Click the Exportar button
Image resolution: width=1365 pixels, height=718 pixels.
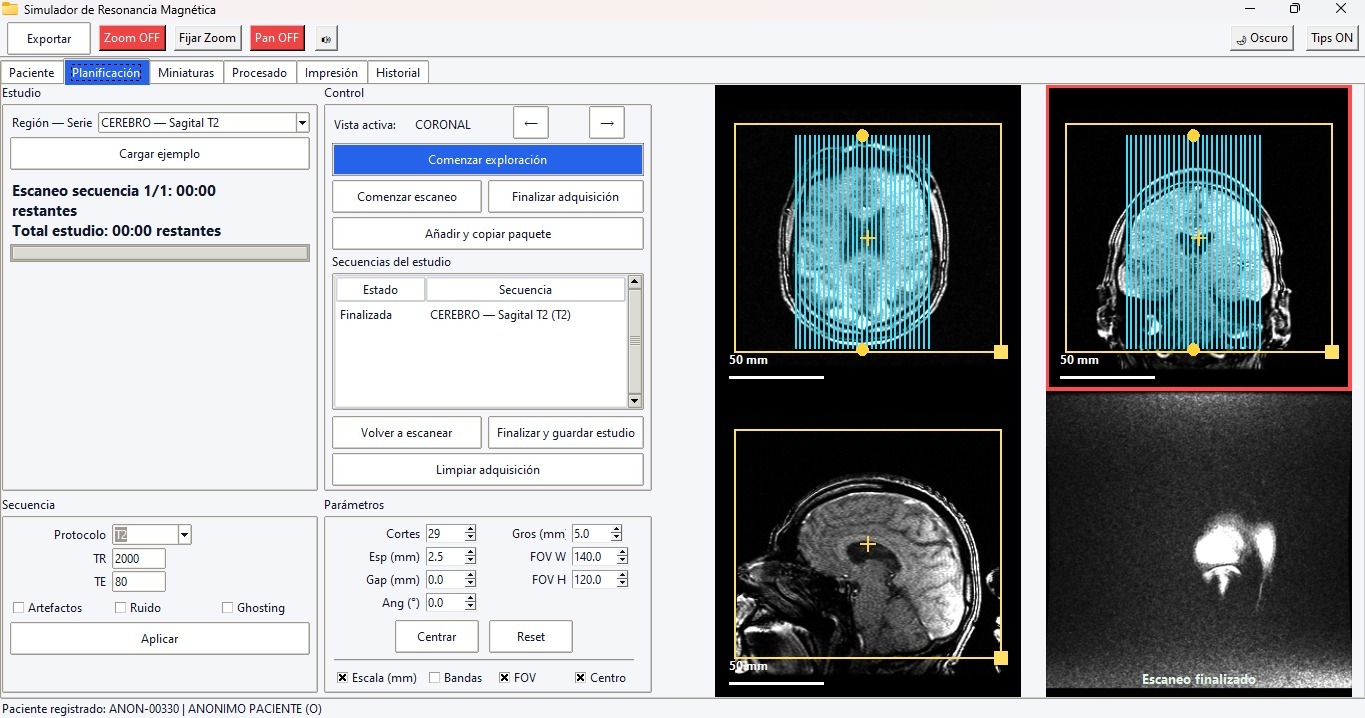click(49, 39)
